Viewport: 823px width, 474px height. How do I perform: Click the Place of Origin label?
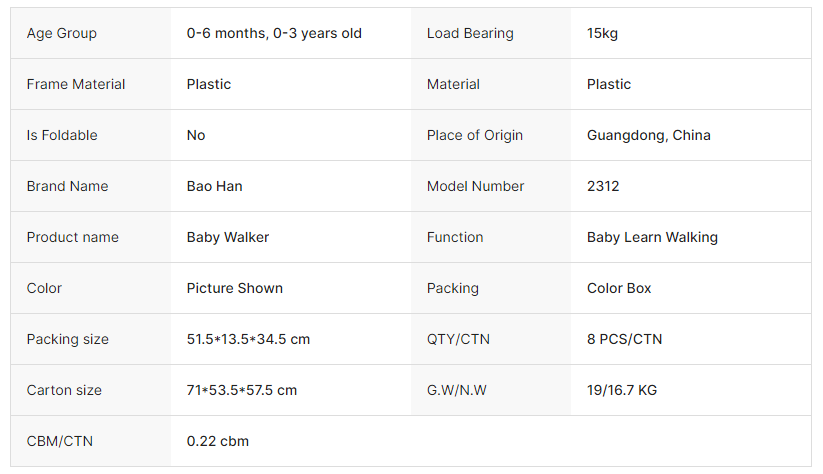tap(475, 135)
